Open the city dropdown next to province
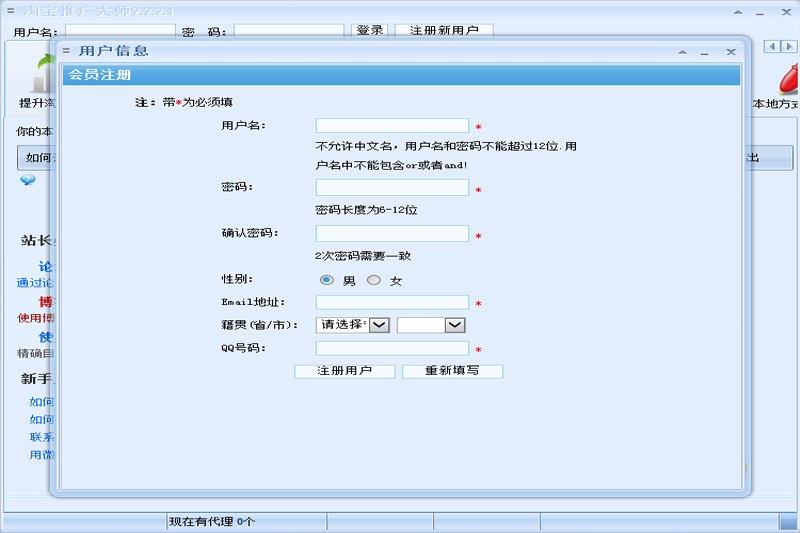Image resolution: width=800 pixels, height=533 pixels. [x=431, y=325]
